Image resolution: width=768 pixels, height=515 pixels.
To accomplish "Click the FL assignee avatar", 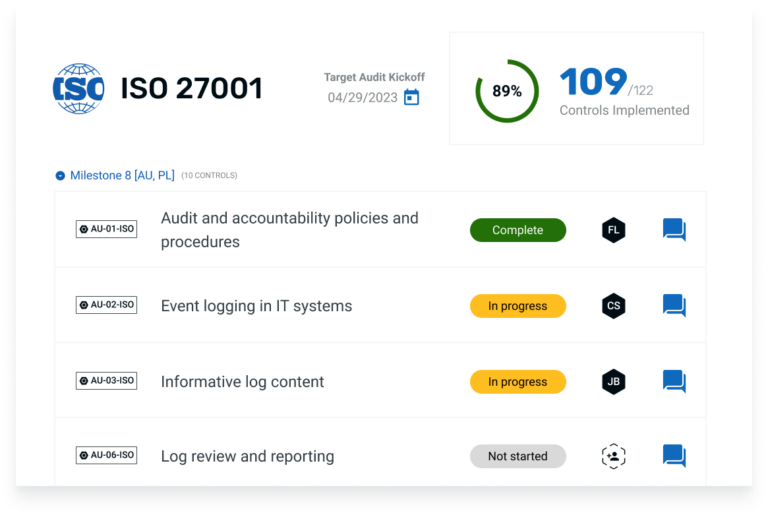I will [614, 230].
